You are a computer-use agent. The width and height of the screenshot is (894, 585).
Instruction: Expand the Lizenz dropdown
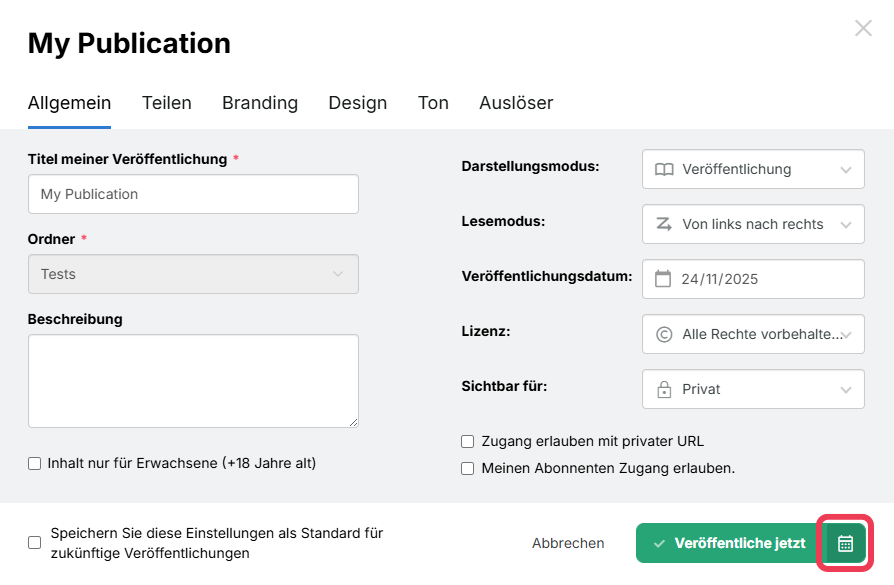pyautogui.click(x=753, y=334)
